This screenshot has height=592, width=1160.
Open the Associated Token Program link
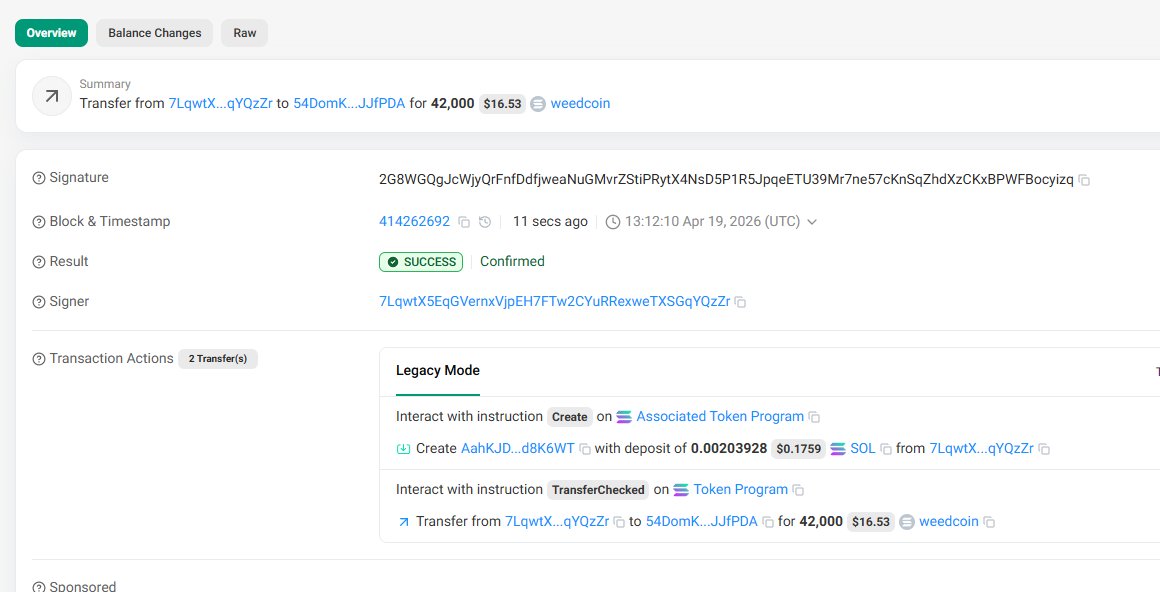[720, 417]
